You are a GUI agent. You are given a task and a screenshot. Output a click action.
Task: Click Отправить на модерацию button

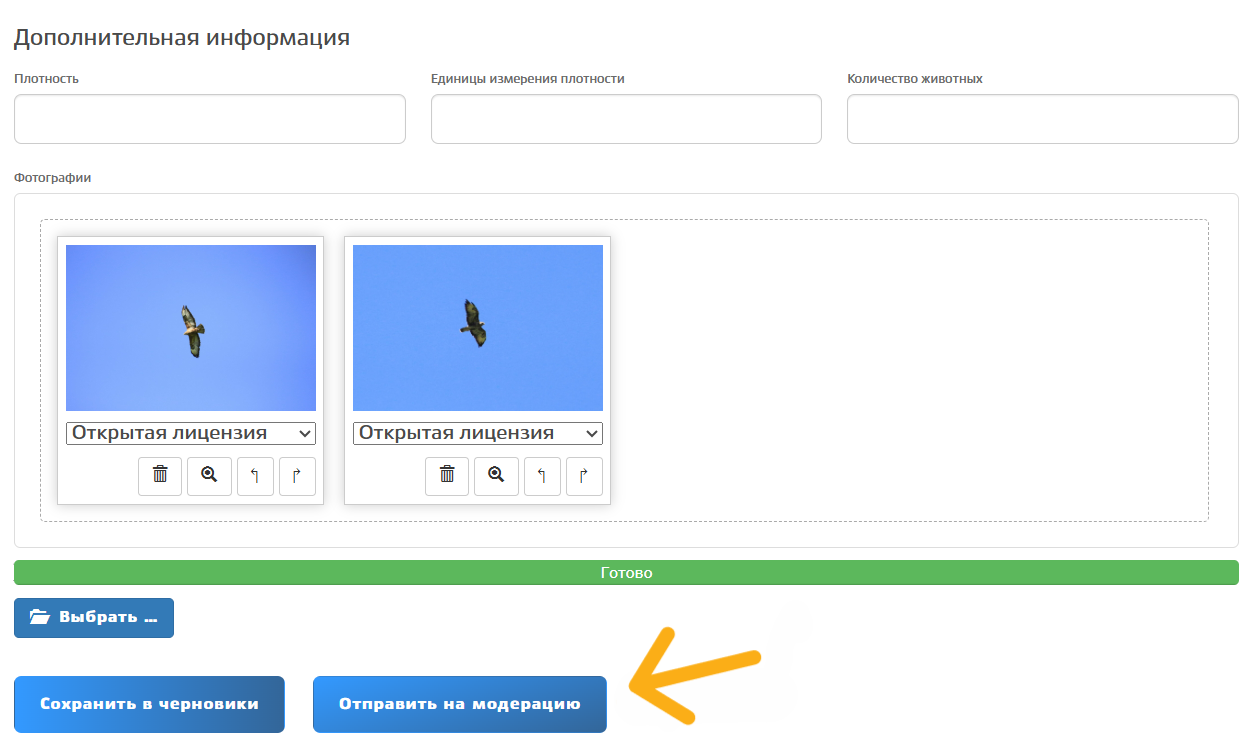tap(460, 704)
